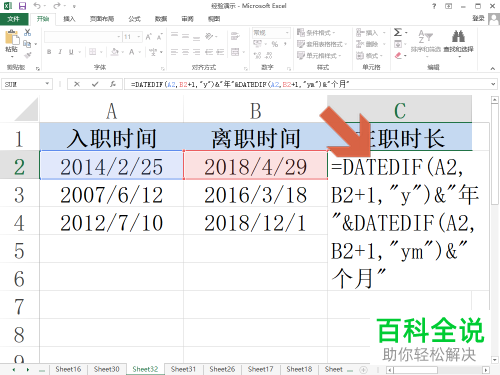Click the text Orientation icon
Image resolution: width=500 pixels, height=375 pixels.
209,36
